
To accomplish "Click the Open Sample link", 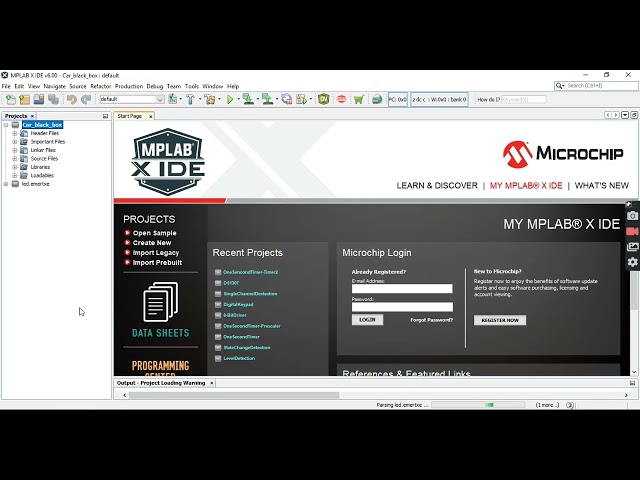I will coord(155,233).
